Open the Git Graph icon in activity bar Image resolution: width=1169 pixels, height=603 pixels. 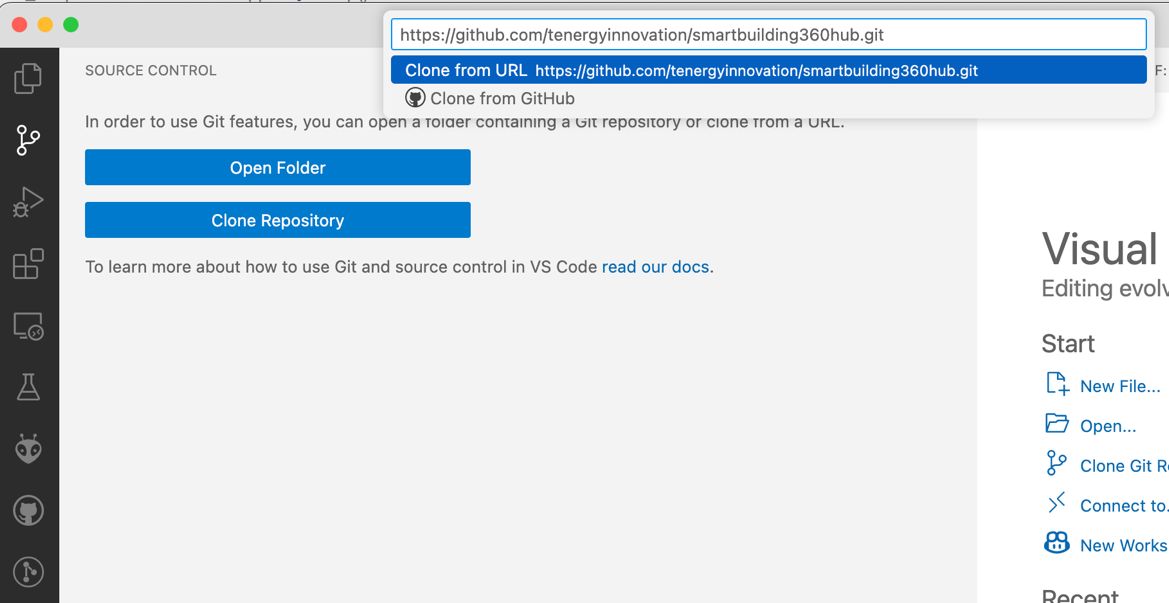28,572
